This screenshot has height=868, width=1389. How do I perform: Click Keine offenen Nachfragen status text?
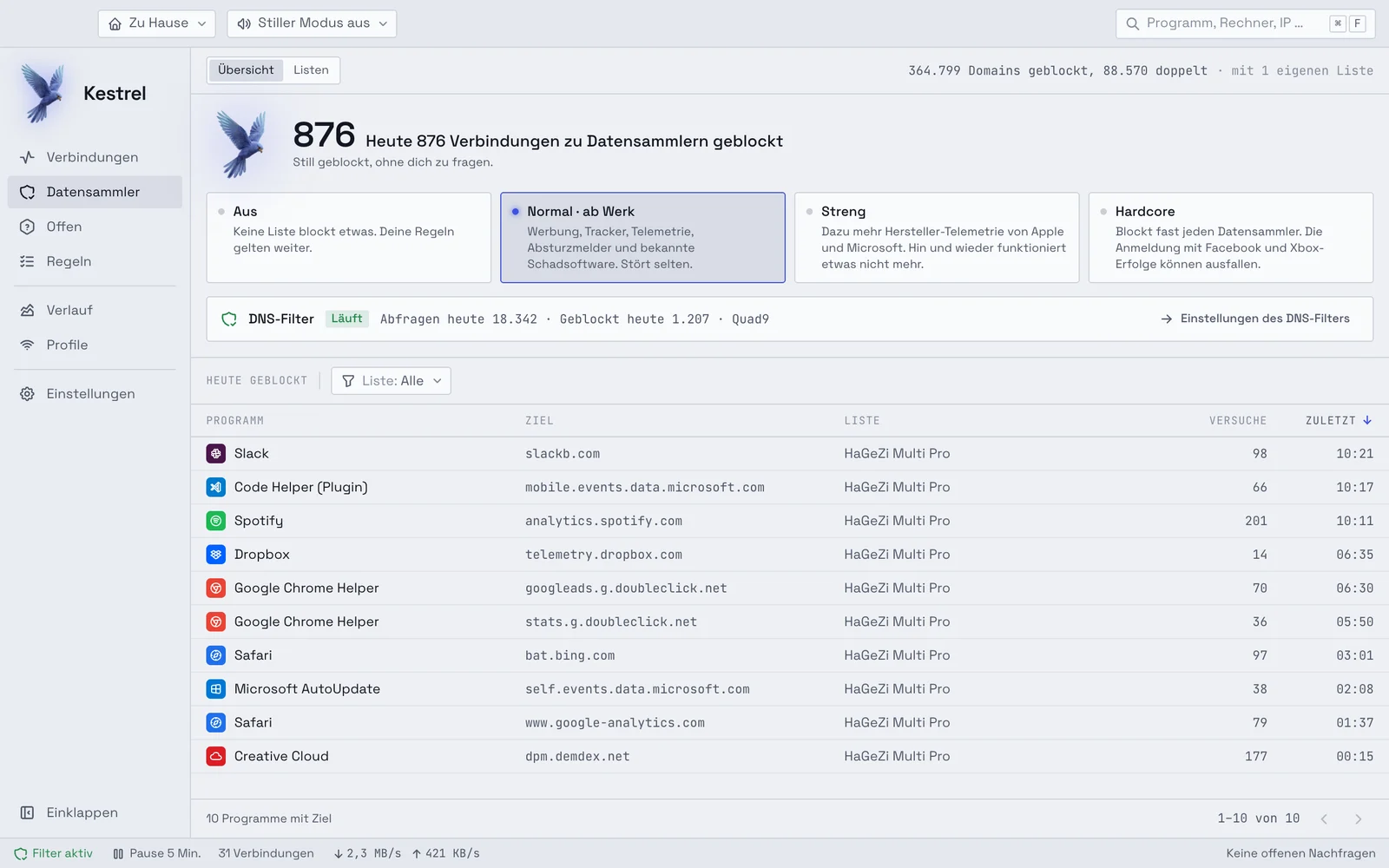(x=1300, y=853)
